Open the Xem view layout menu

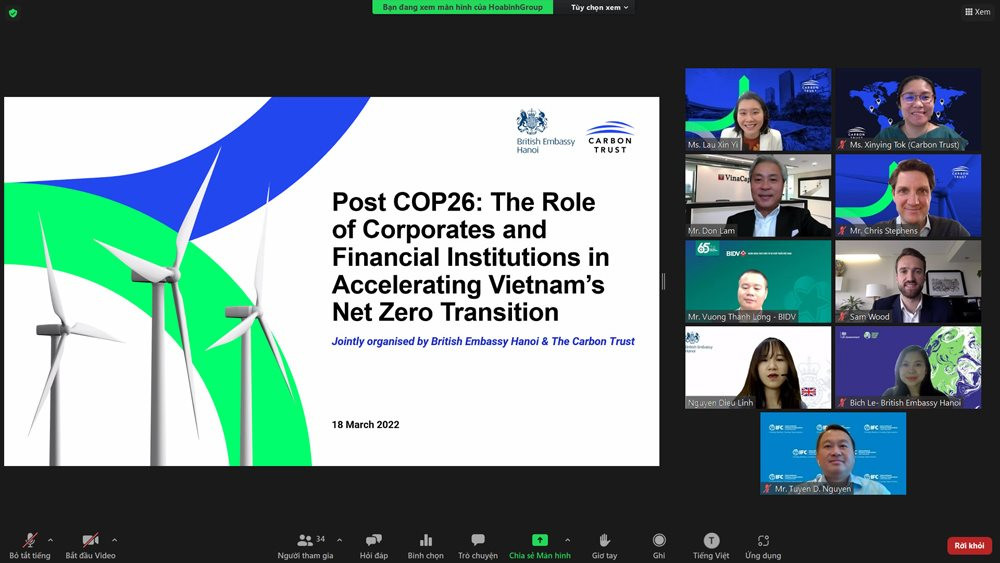[x=977, y=12]
